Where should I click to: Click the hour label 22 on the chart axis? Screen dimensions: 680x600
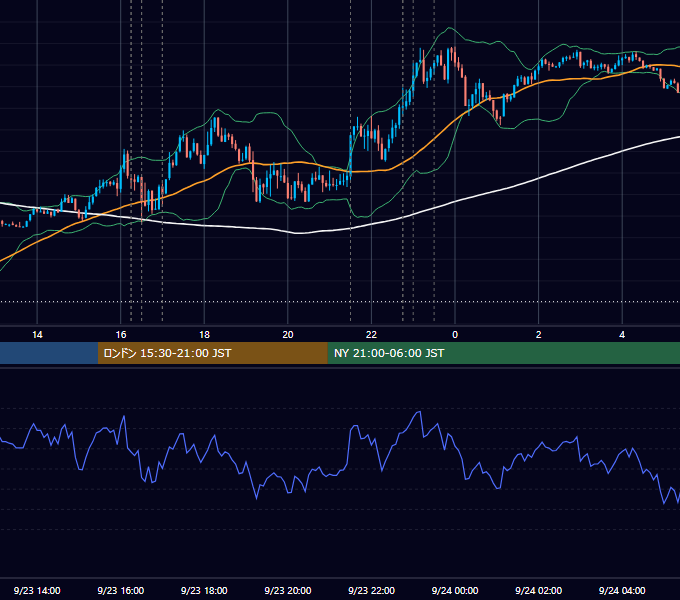pos(372,334)
